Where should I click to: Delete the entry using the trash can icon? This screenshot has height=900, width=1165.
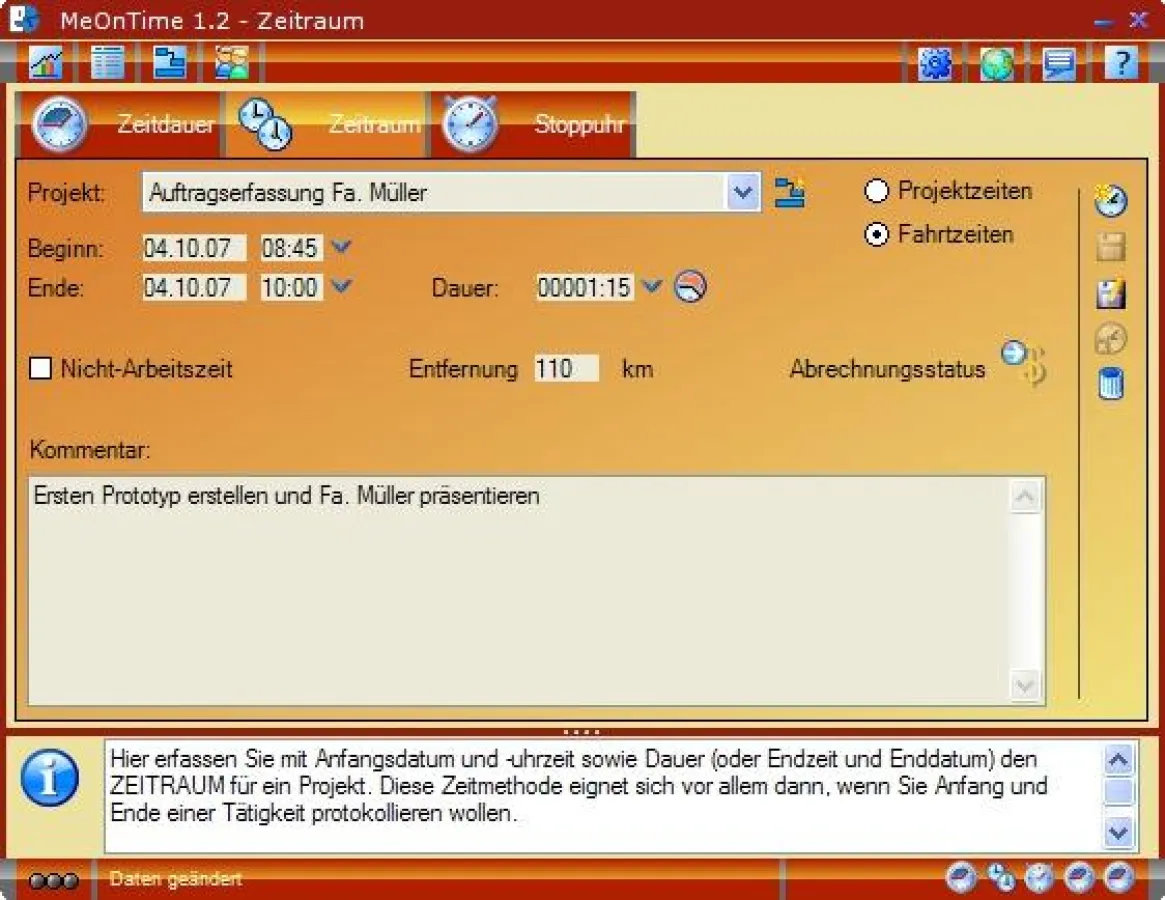(x=1111, y=384)
